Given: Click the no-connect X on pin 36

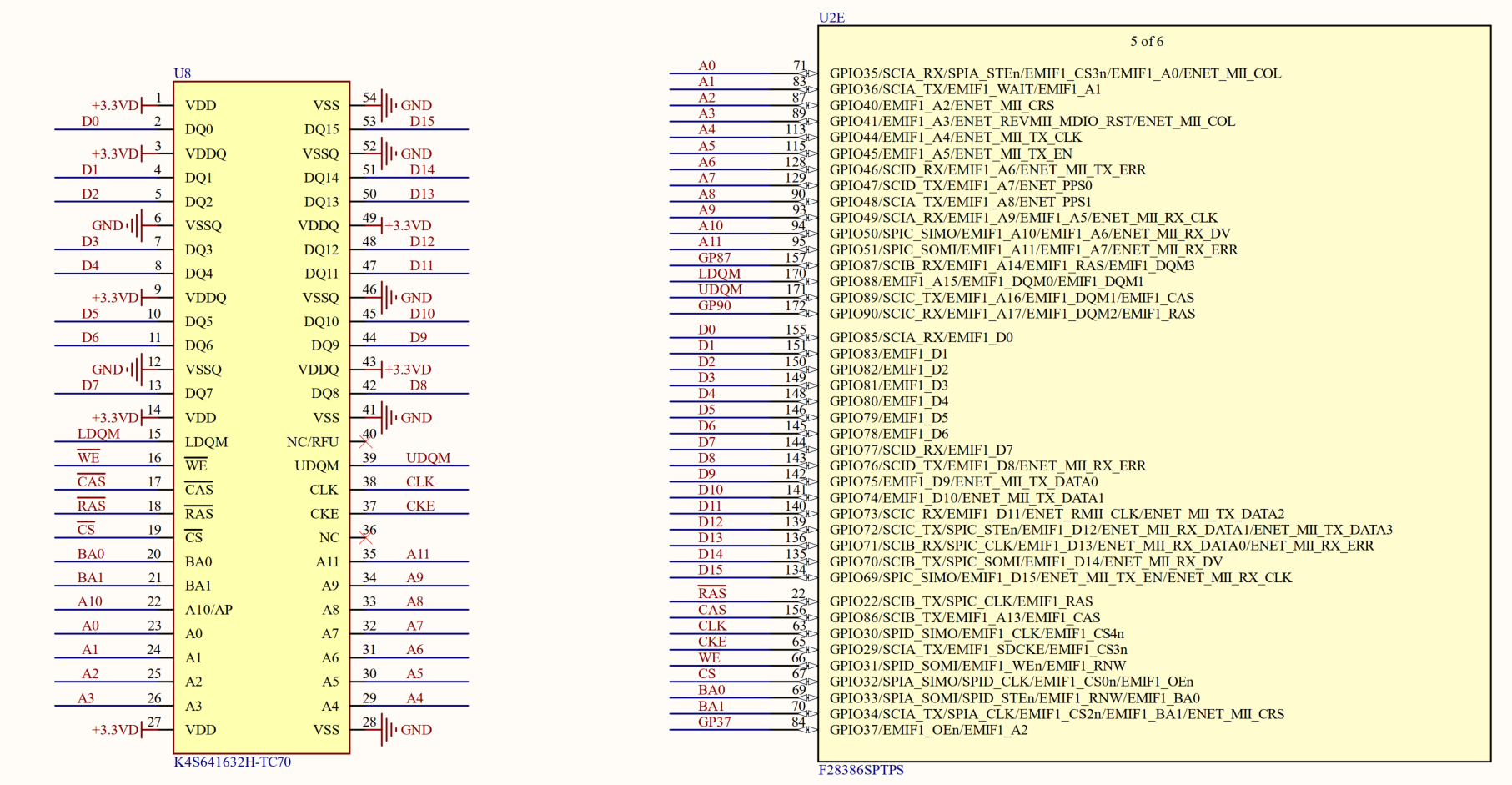Looking at the screenshot, I should [x=364, y=536].
